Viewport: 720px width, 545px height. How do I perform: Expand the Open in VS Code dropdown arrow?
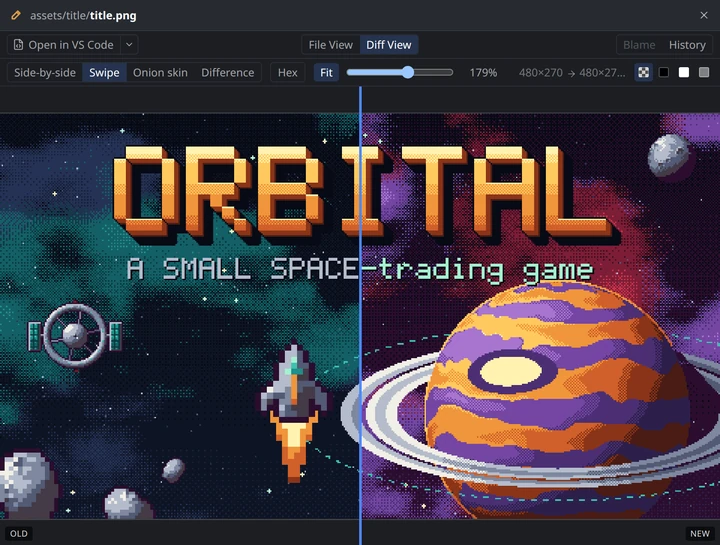pos(129,45)
